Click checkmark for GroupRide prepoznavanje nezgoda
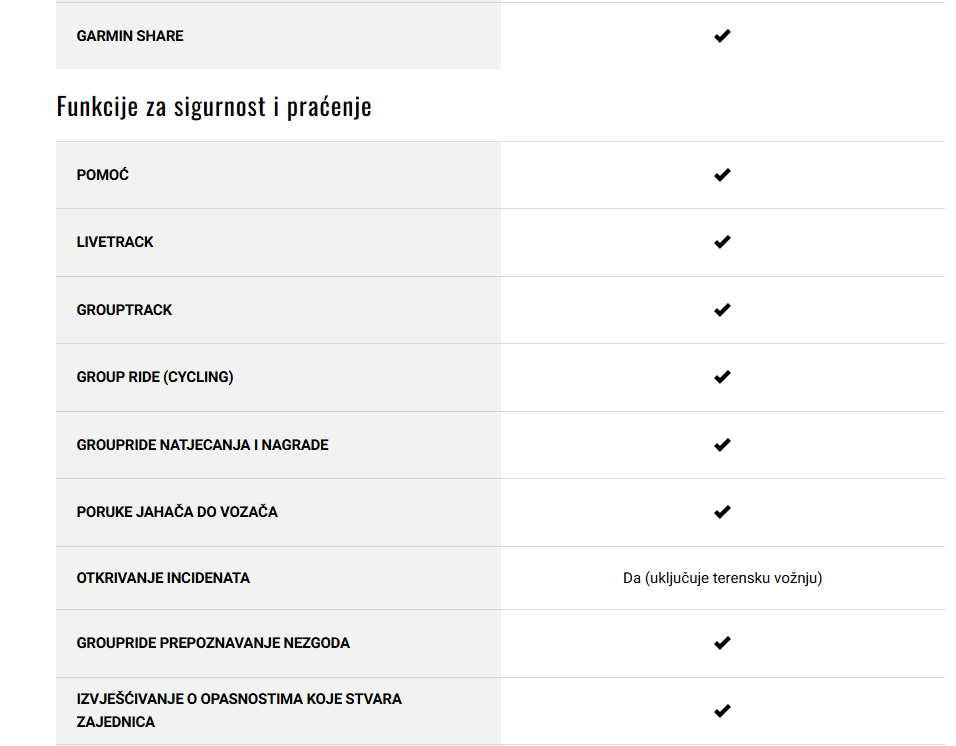 (722, 643)
